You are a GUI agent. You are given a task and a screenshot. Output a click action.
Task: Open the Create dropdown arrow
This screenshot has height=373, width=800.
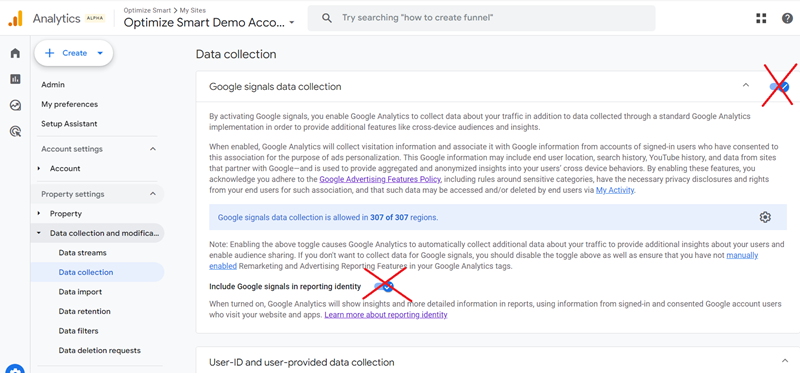click(100, 53)
